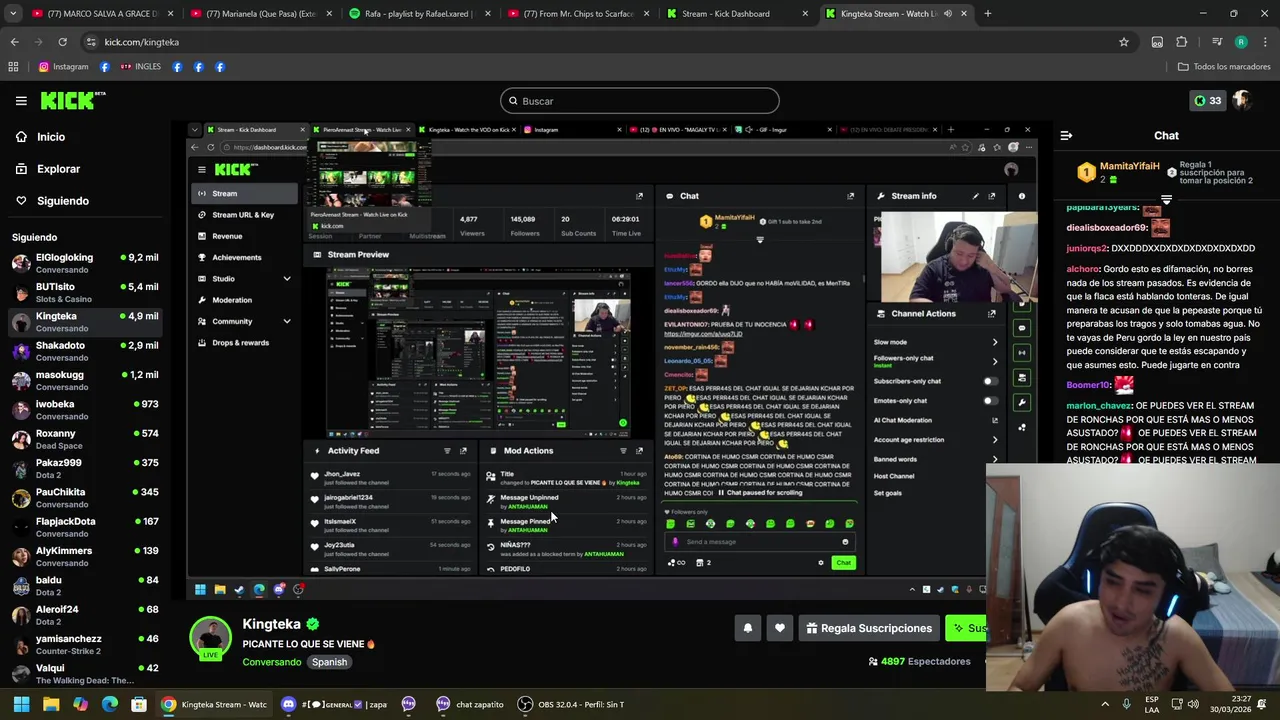This screenshot has width=1280, height=720.
Task: Open the media control icon in the Chrome toolbar
Action: click(1217, 42)
